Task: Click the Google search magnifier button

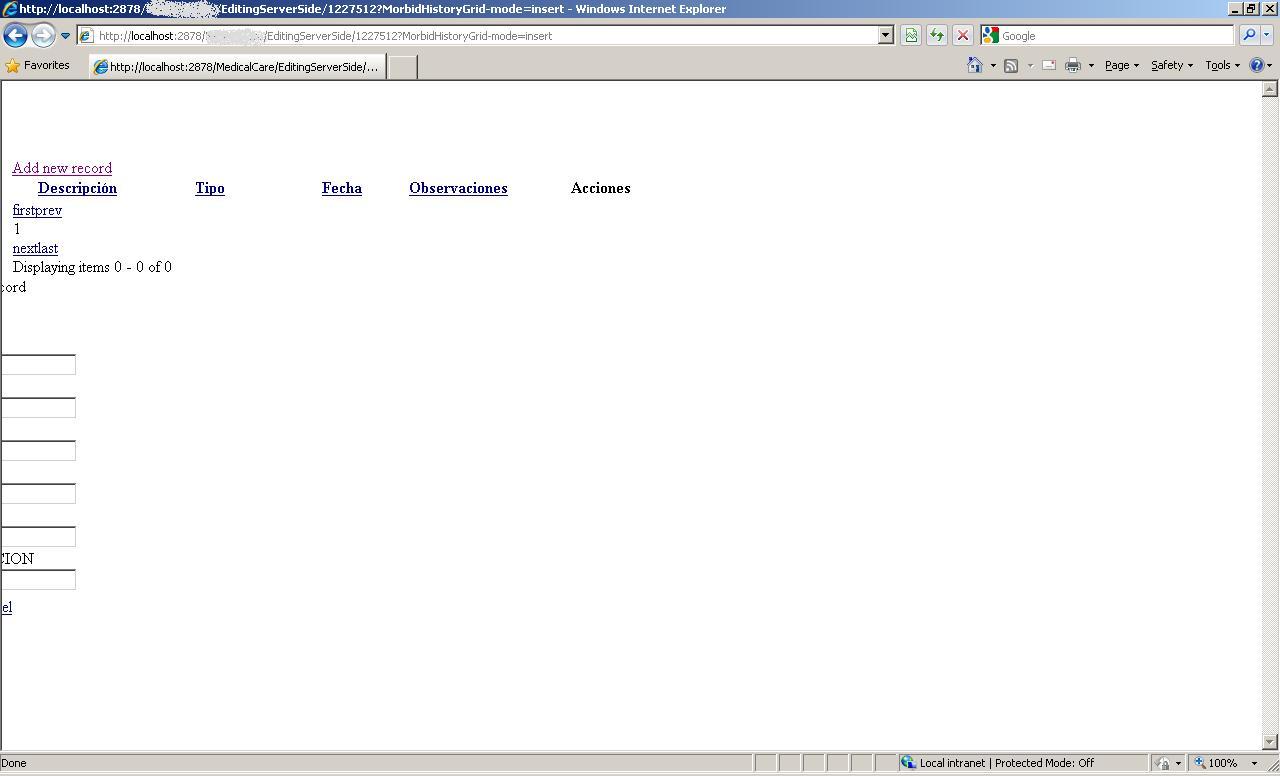Action: click(1249, 35)
